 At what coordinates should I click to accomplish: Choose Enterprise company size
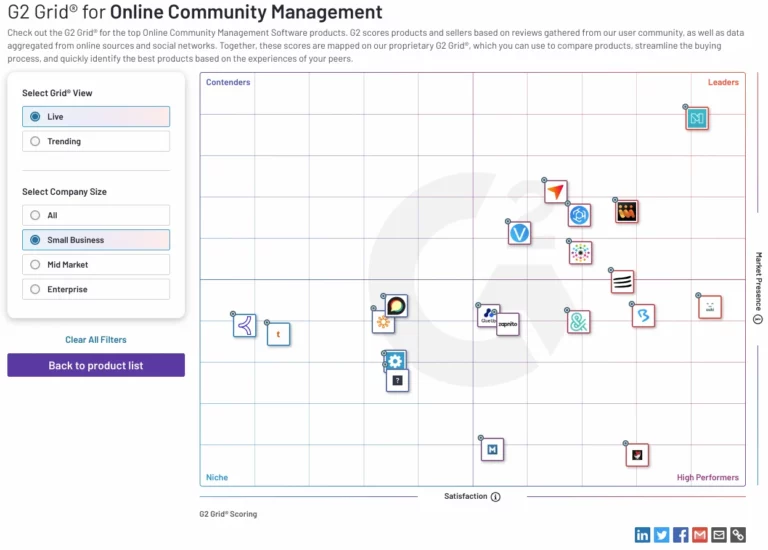point(96,289)
